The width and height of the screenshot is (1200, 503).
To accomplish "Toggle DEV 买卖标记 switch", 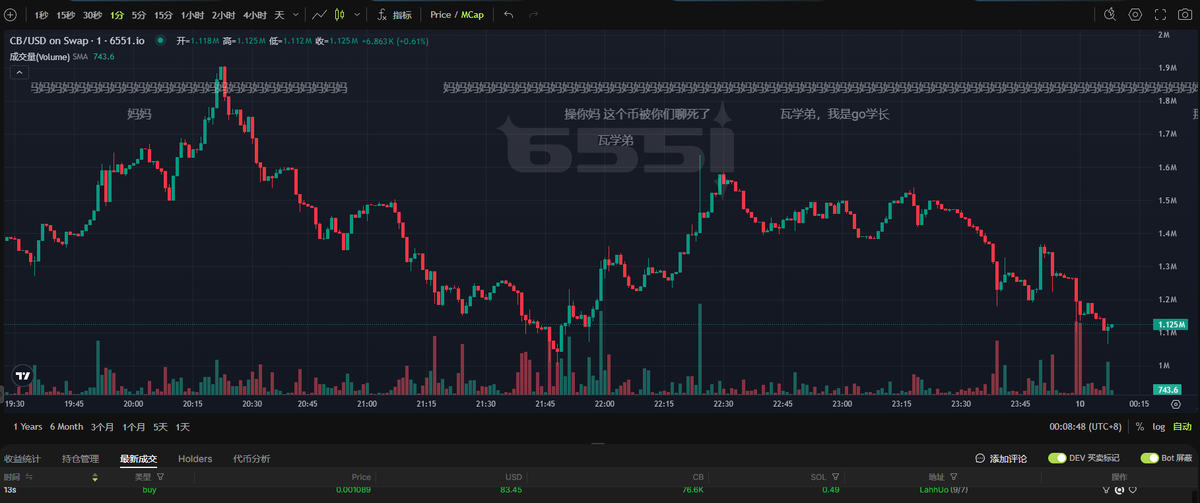I will click(x=1057, y=458).
